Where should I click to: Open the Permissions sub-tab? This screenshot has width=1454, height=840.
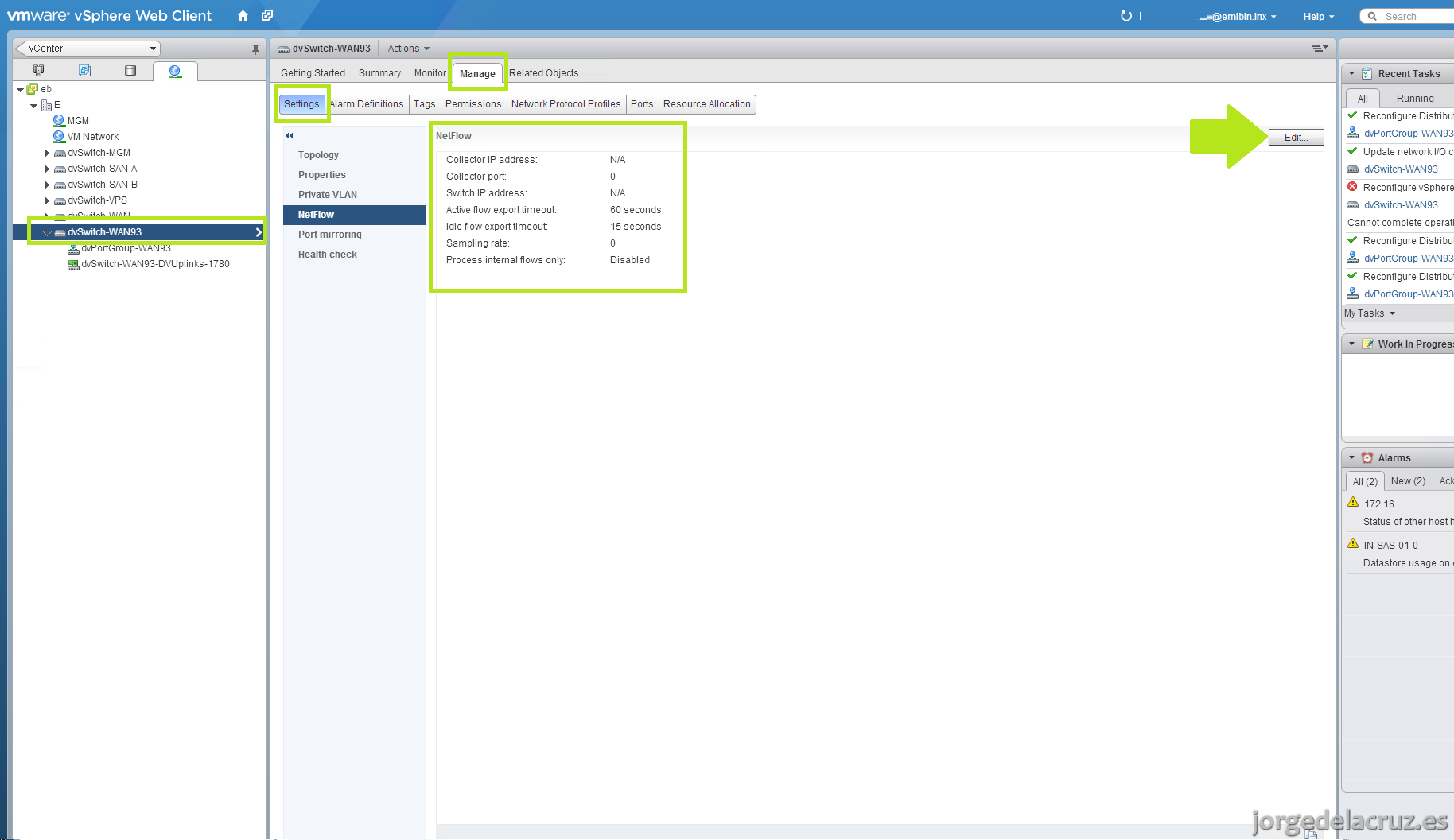(x=473, y=104)
